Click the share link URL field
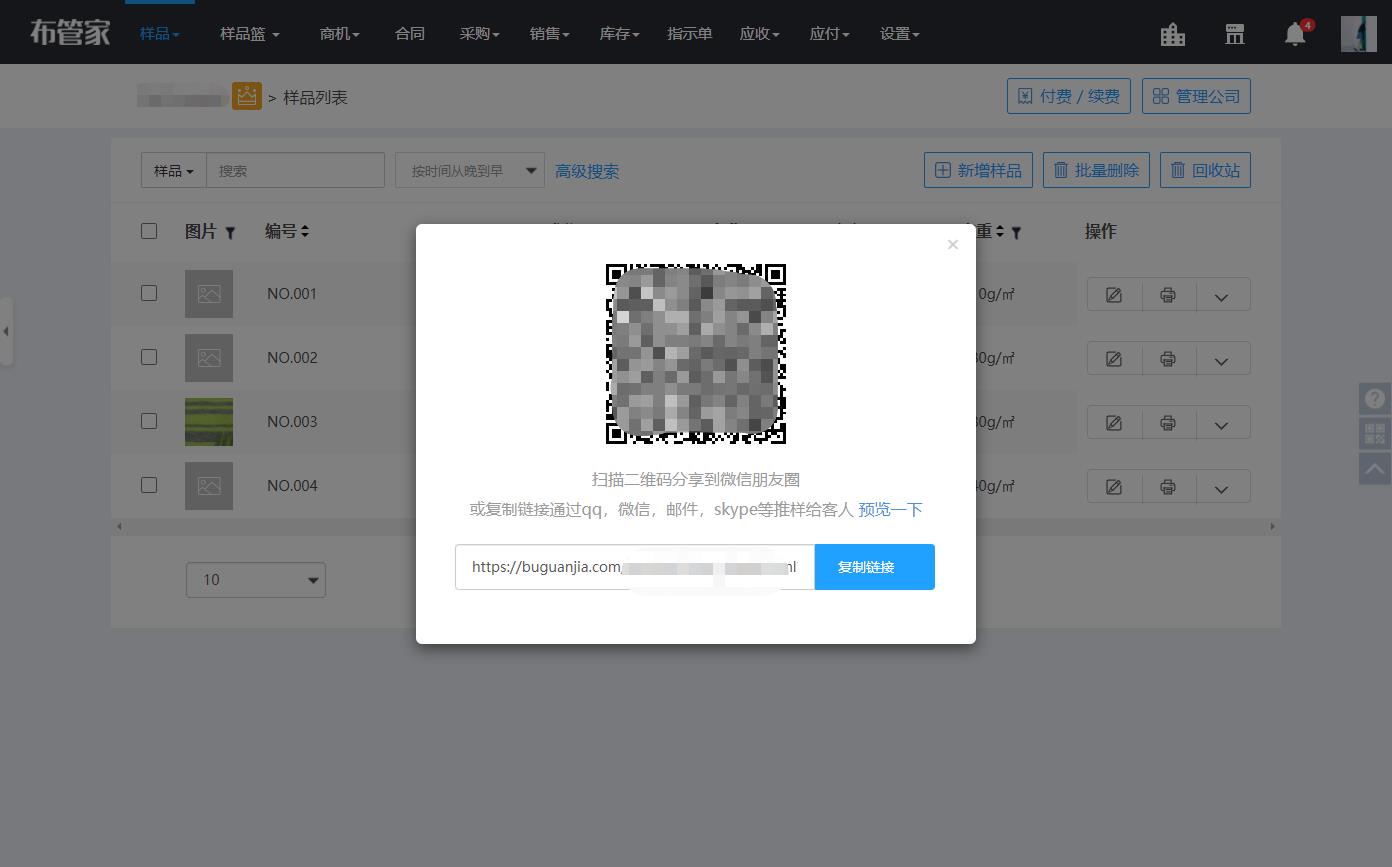The width and height of the screenshot is (1392, 867). pyautogui.click(x=635, y=567)
